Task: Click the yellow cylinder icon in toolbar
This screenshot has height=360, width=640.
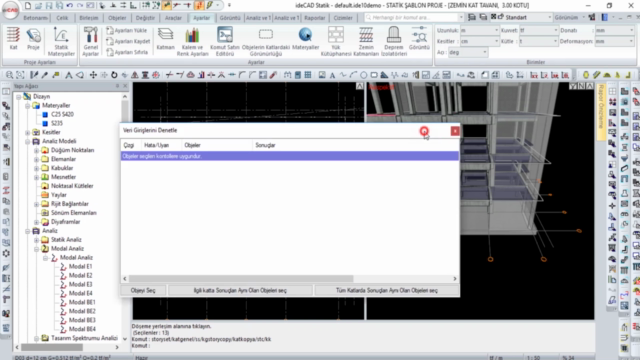Action: pyautogui.click(x=586, y=75)
